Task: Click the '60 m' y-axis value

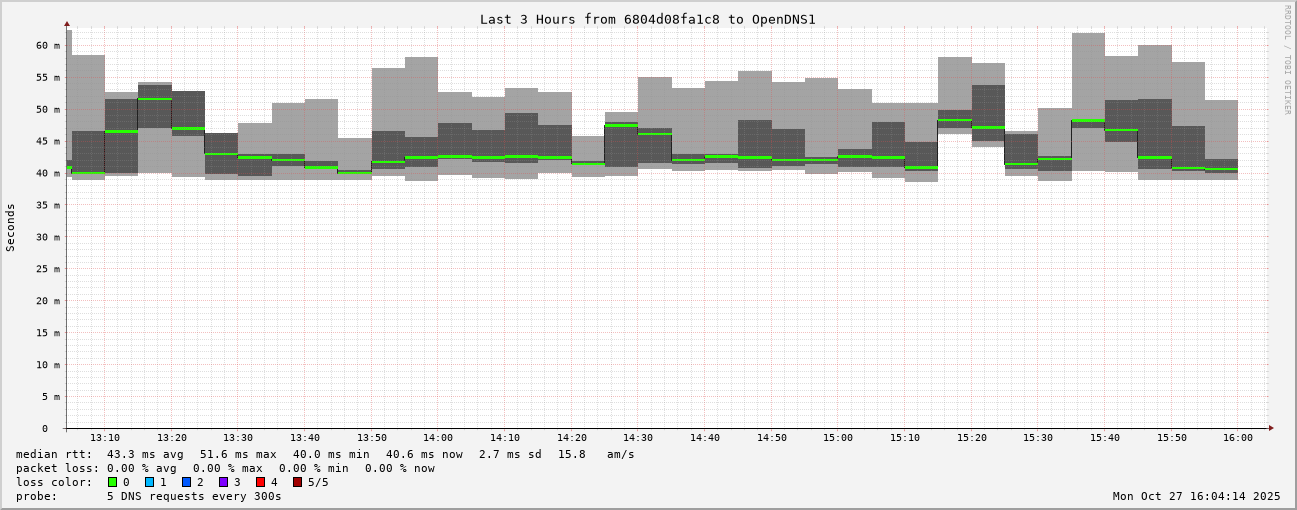Action: point(48,46)
